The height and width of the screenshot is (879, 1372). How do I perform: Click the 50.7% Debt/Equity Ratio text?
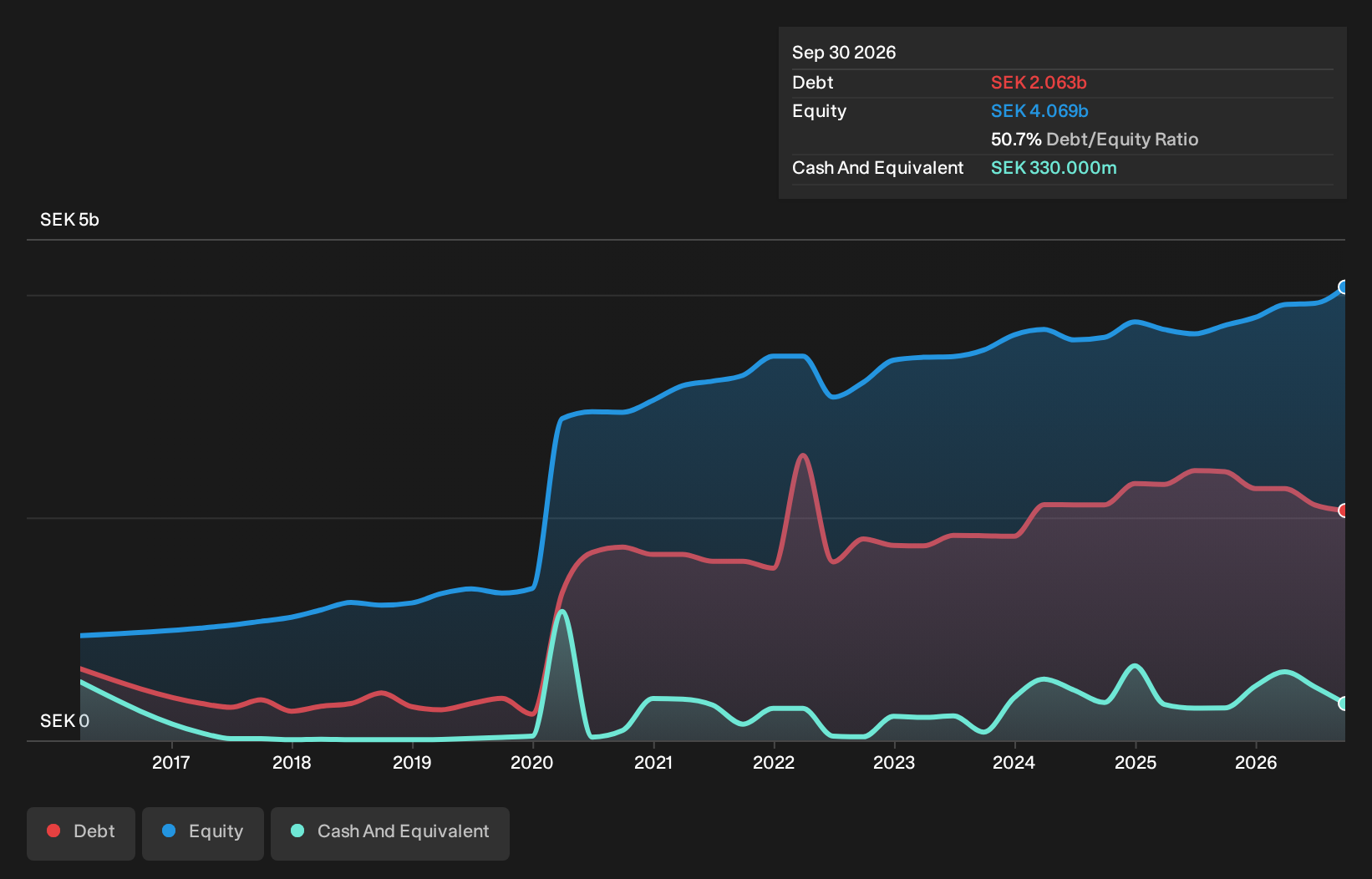[x=1095, y=140]
